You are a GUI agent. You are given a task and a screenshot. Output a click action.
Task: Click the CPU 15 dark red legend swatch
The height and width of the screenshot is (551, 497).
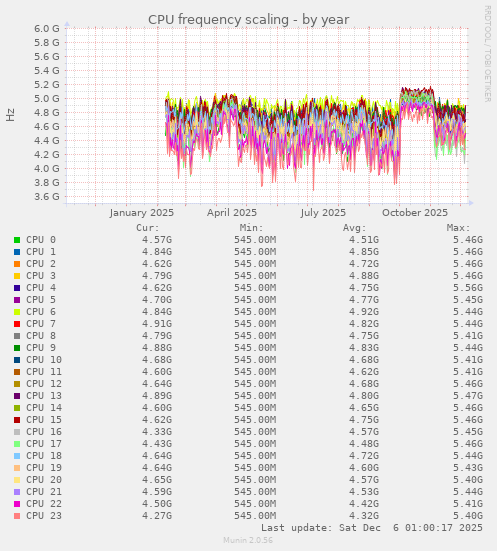point(17,420)
